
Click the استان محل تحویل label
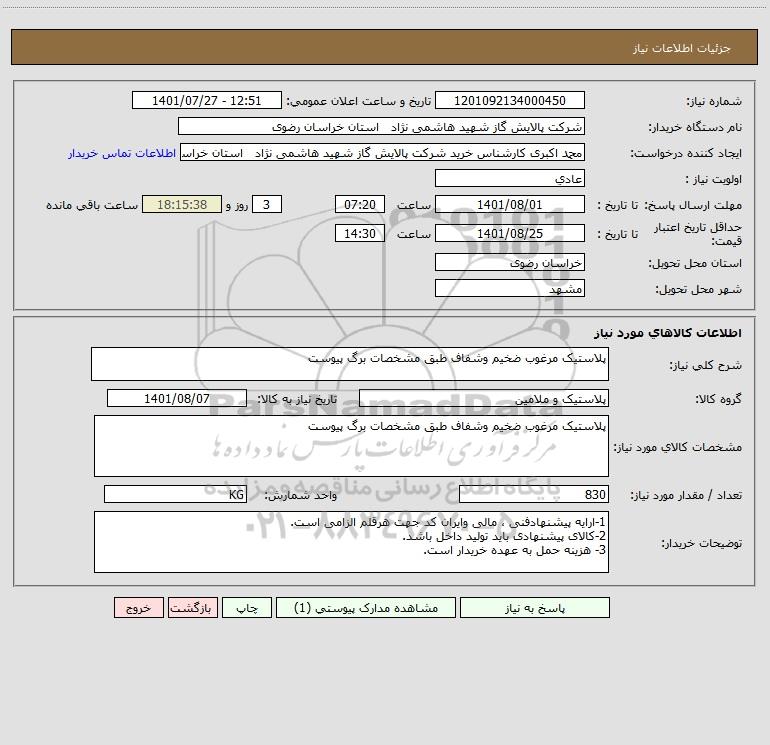click(695, 264)
